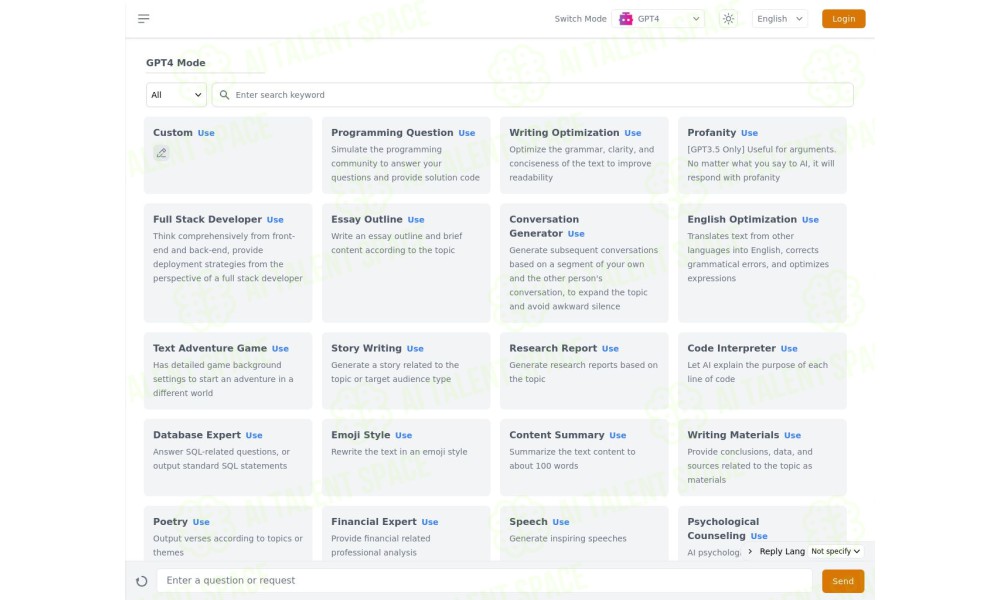The image size is (1000, 600).
Task: Use the Writing Optimization prompt
Action: [633, 133]
